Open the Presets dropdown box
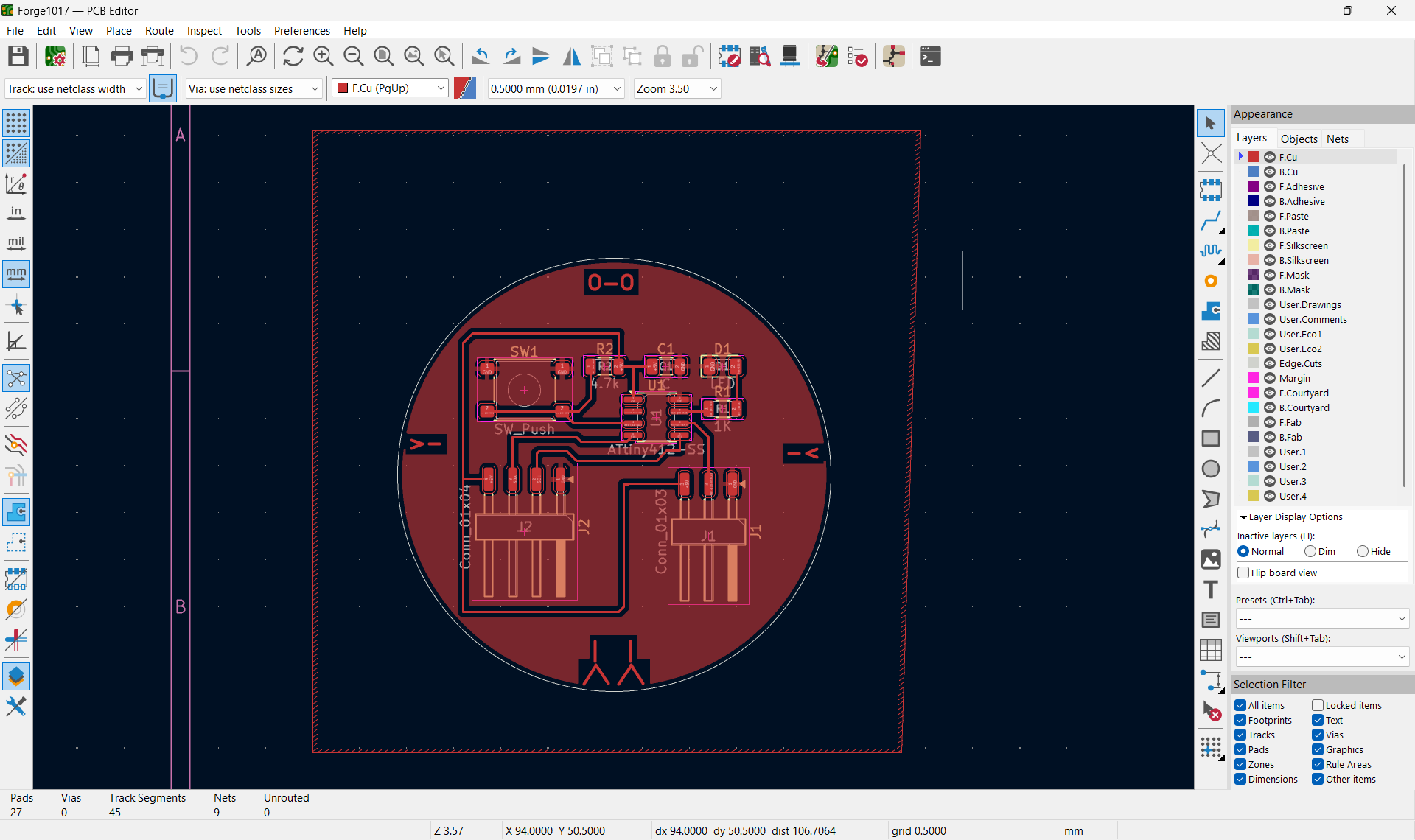Viewport: 1415px width, 840px height. 1321,618
